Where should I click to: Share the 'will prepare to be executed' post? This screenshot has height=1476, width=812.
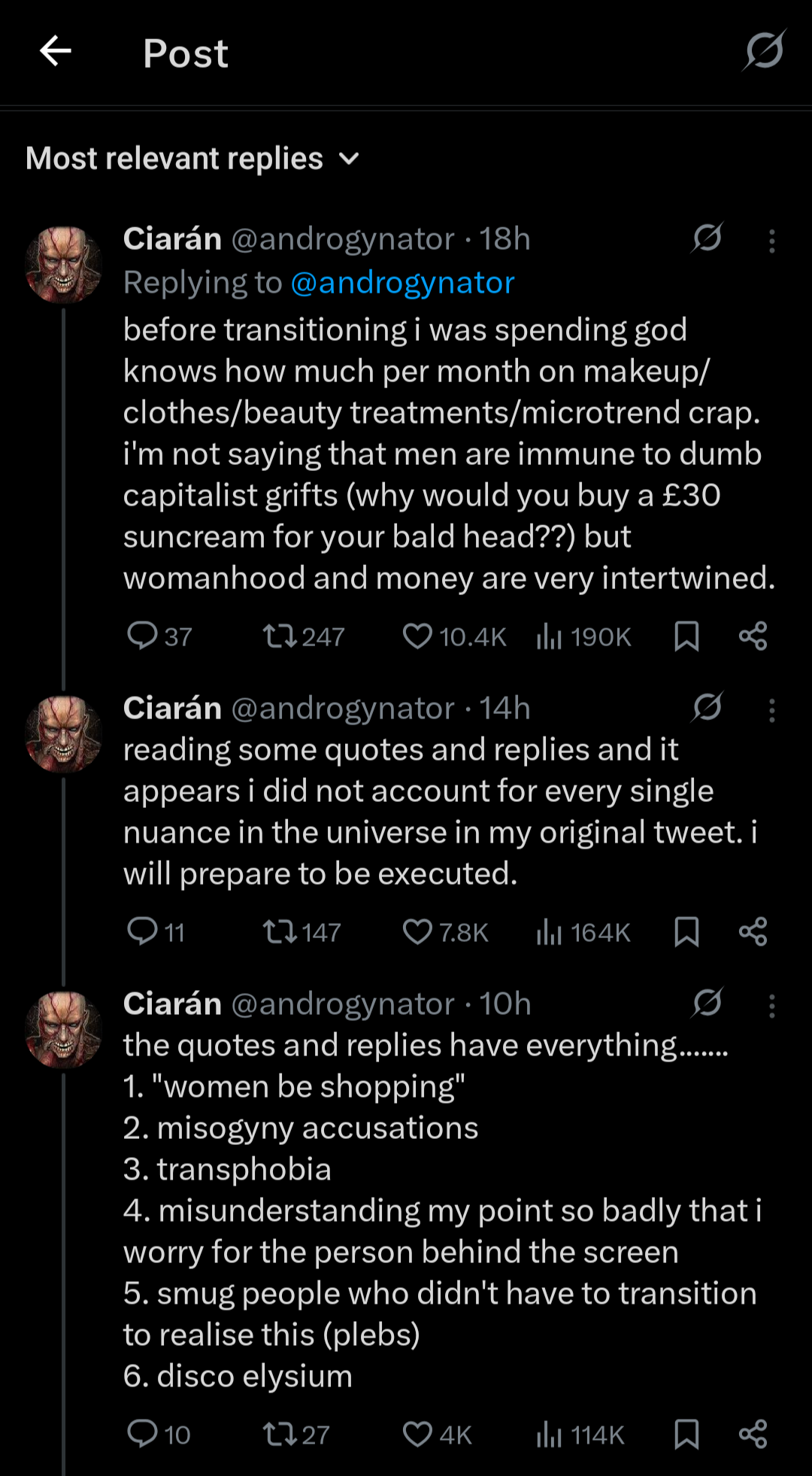[x=753, y=932]
